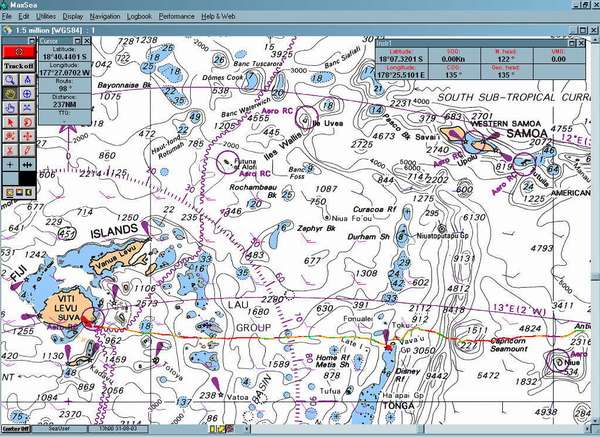Open the Performance menu
Viewport: 600px width, 437px height.
point(176,16)
